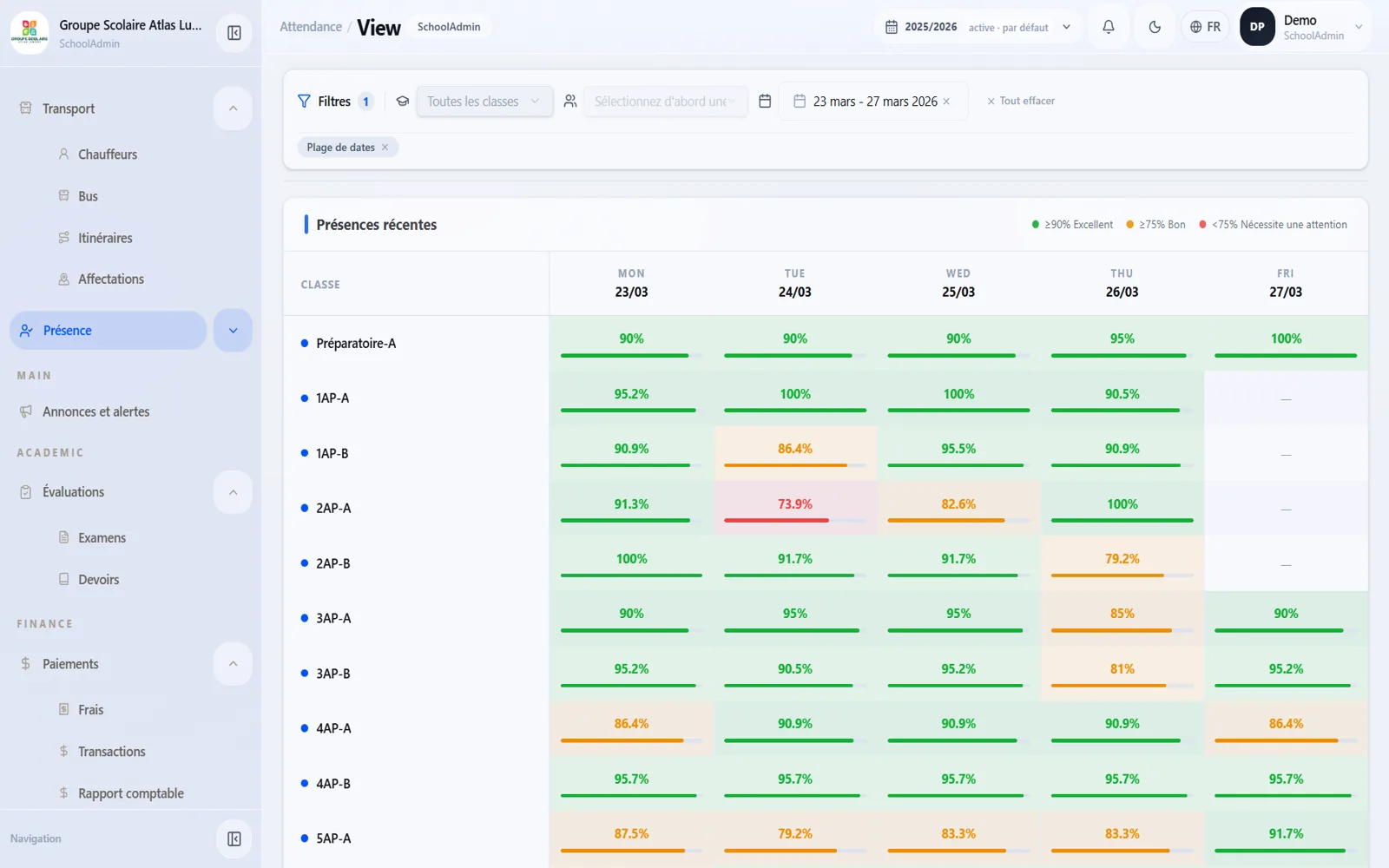Collapse the Paiements section chevron
The image size is (1389, 868).
[x=234, y=664]
